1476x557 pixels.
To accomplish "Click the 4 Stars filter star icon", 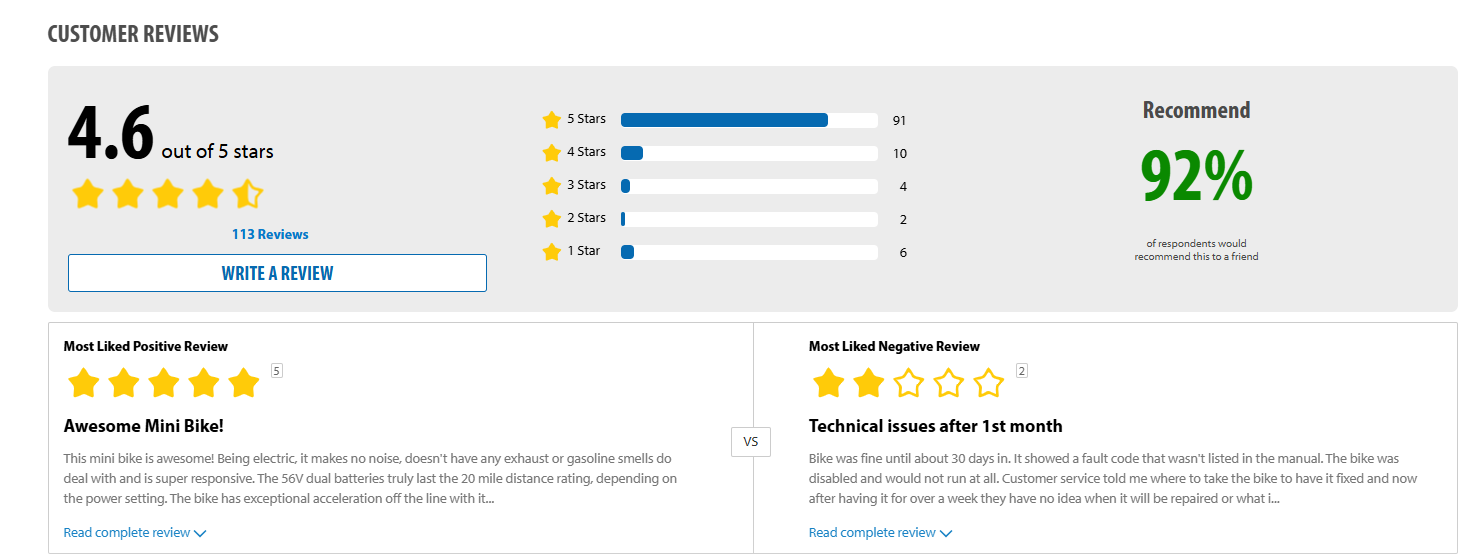I will [551, 153].
